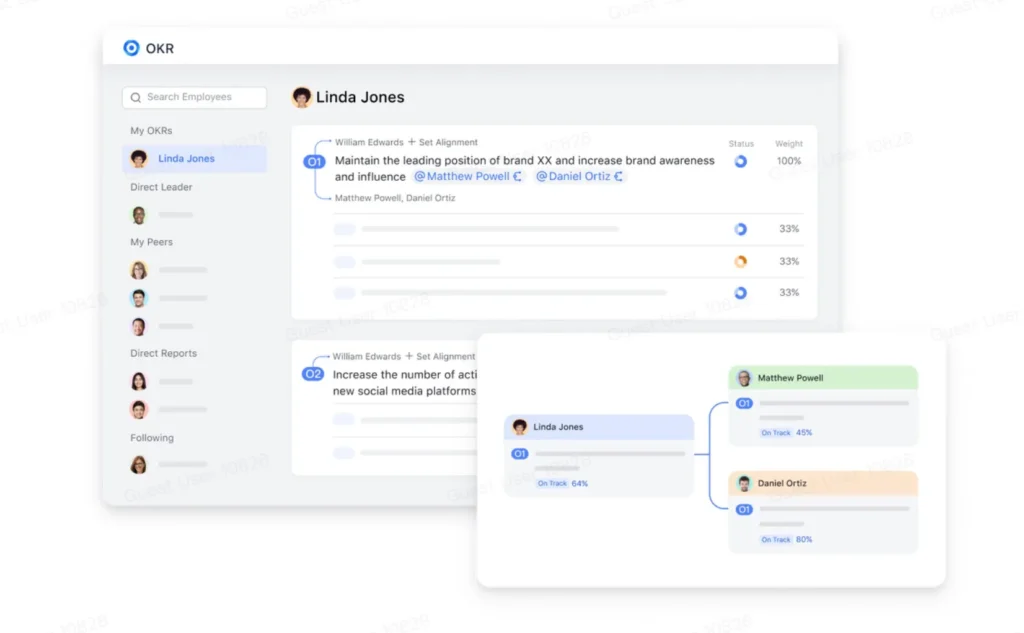
Task: Click the status ring of objective O1
Action: [741, 161]
